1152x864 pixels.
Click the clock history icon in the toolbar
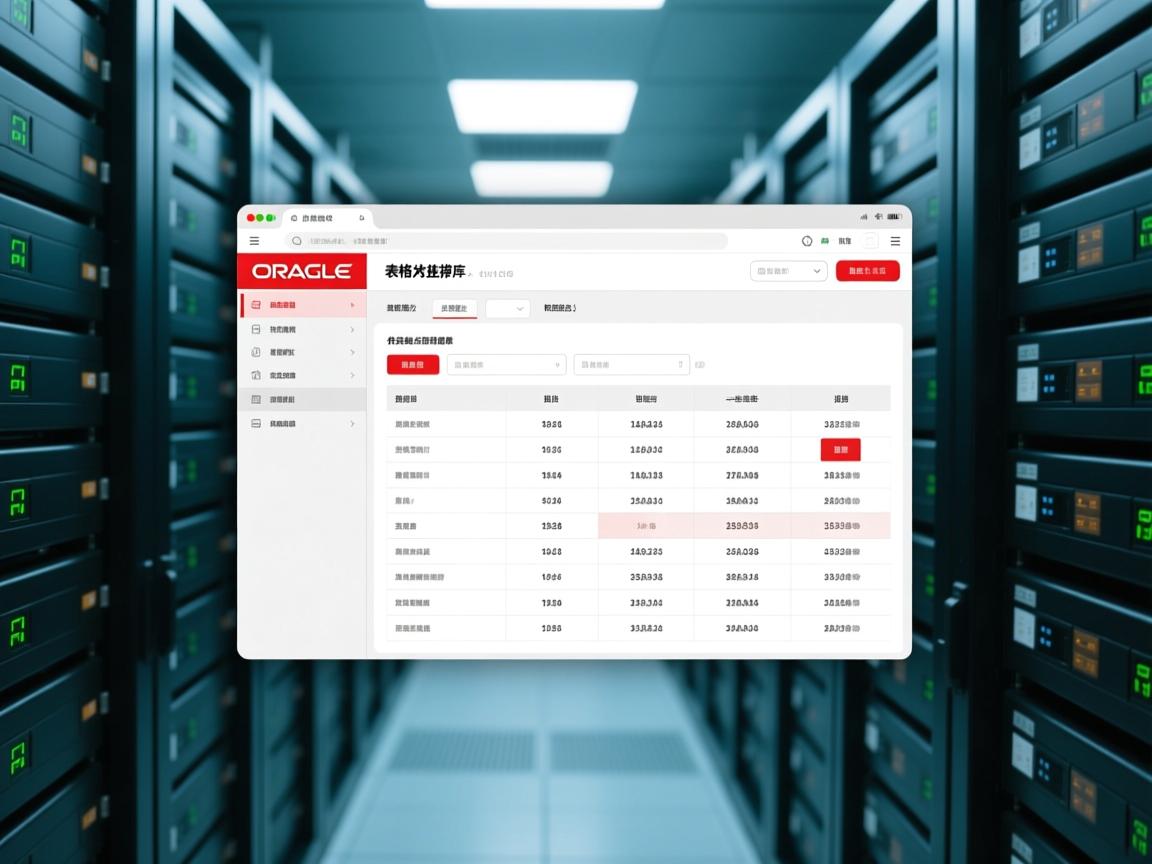(x=805, y=241)
